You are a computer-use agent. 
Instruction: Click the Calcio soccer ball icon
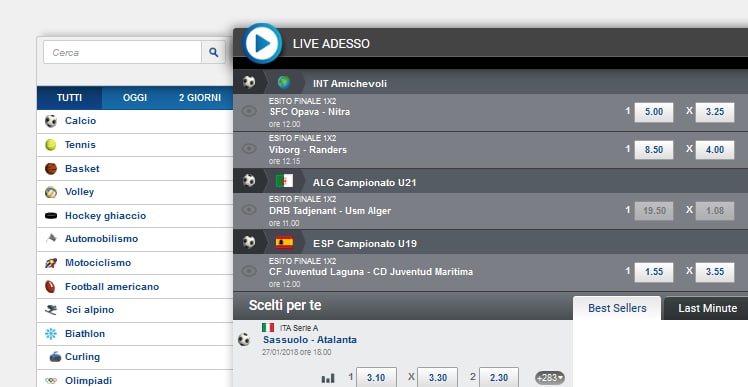tap(51, 121)
